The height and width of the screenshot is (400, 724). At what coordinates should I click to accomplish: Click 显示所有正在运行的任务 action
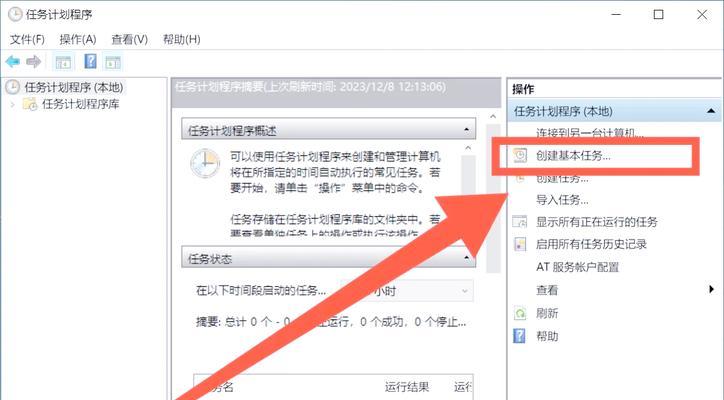(x=597, y=222)
